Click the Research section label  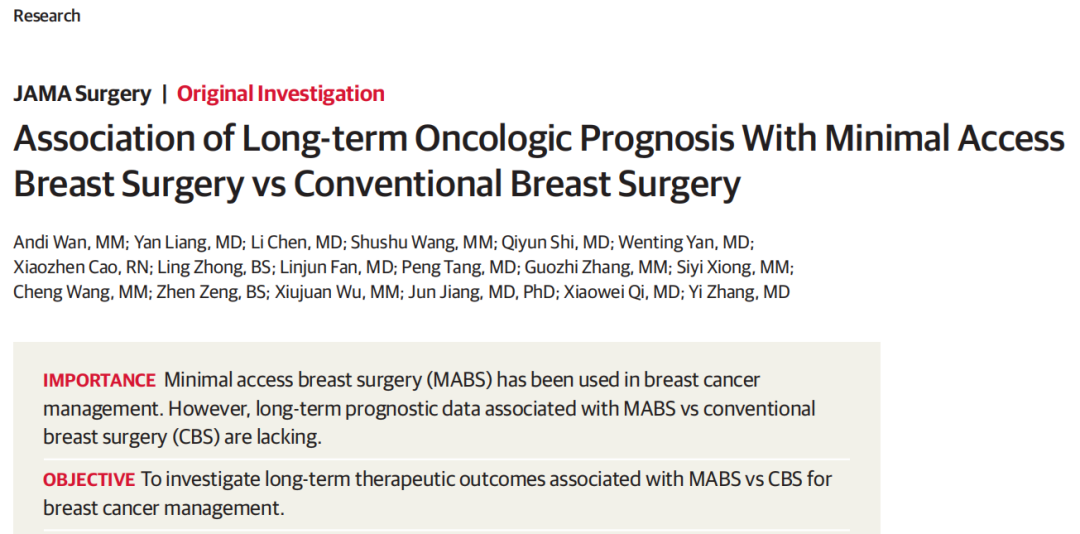point(47,16)
